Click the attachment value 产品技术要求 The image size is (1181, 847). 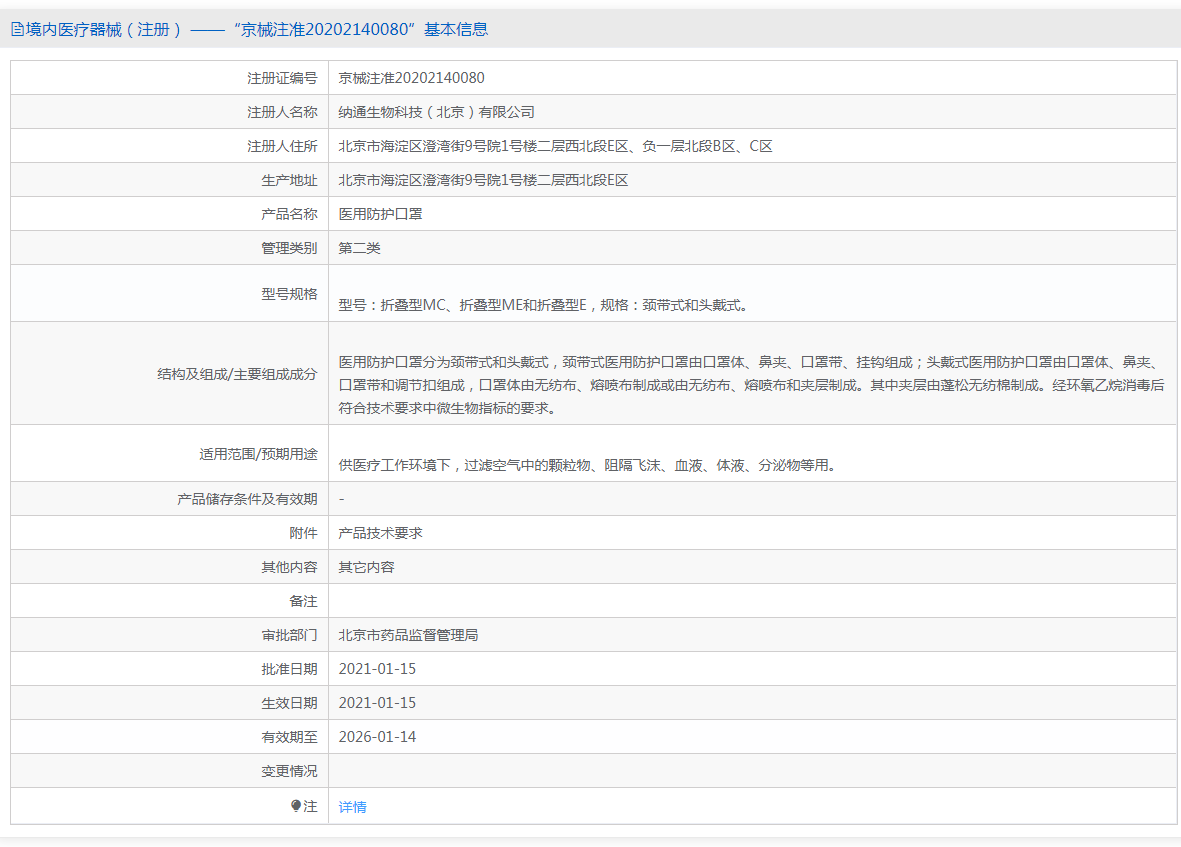380,533
